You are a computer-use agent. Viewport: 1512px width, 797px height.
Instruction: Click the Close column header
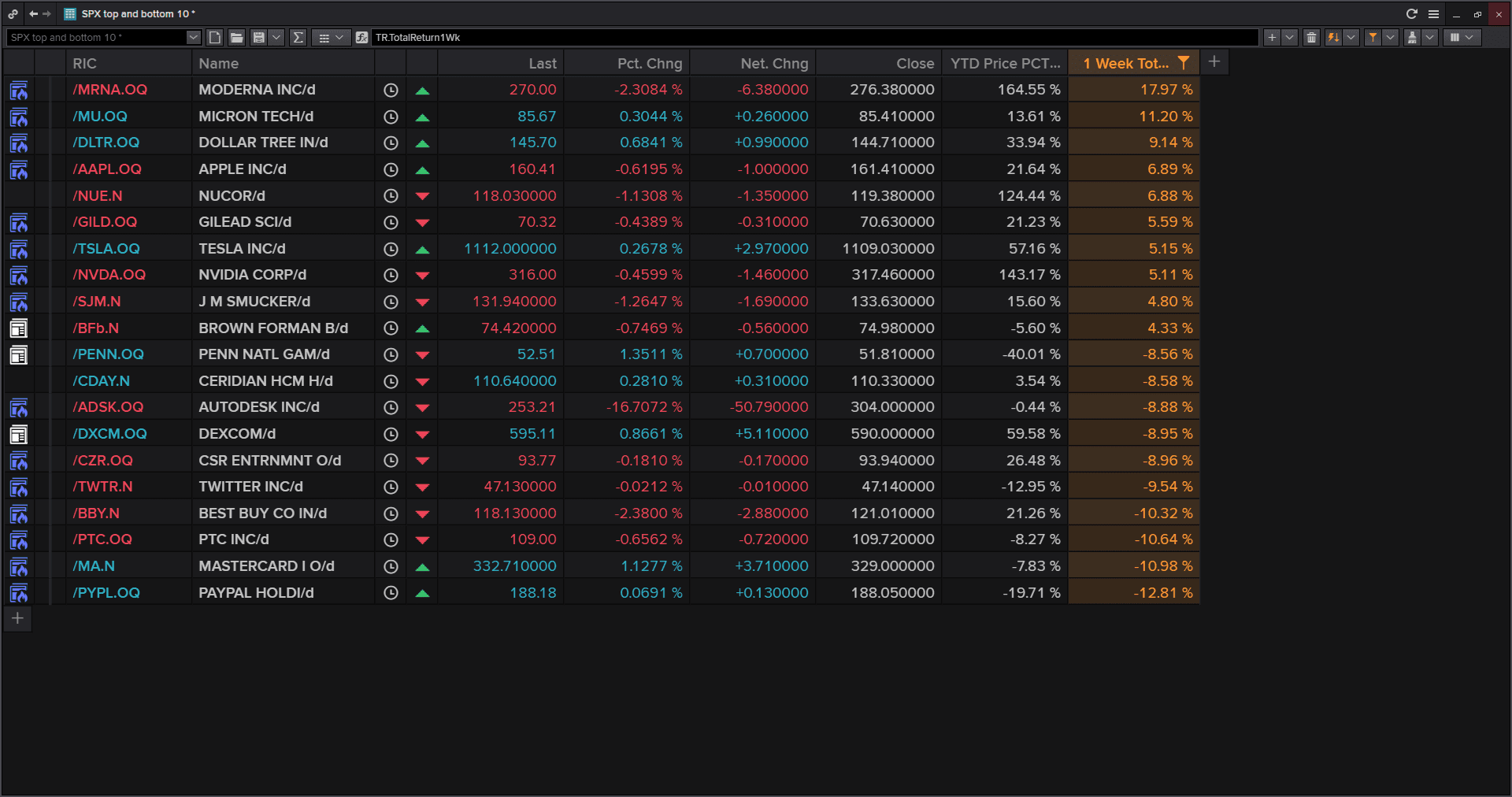878,63
